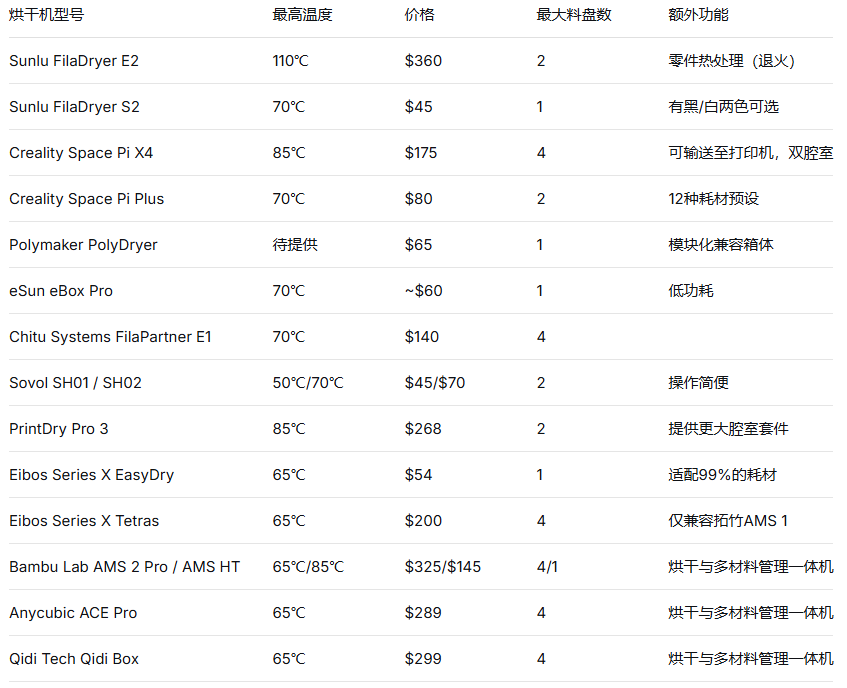Click 仅兼容拓竹AMS 1 feature cell
The height and width of the screenshot is (688, 847).
pos(728,521)
